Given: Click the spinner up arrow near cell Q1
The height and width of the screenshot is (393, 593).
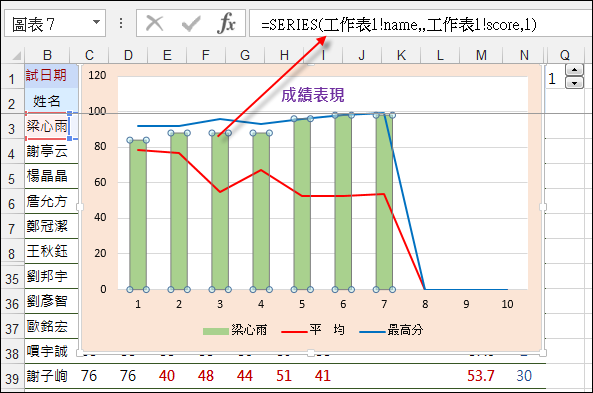Looking at the screenshot, I should point(574,70).
